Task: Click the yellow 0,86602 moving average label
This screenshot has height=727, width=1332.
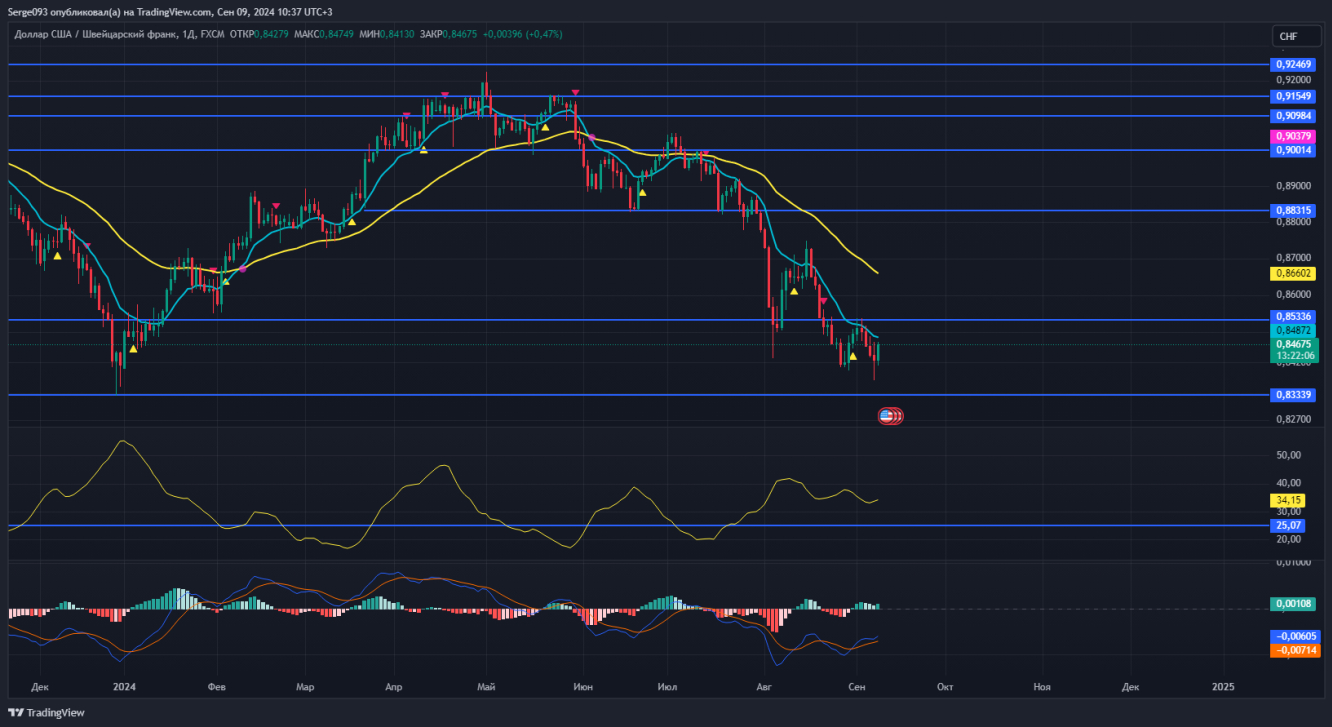Action: click(x=1294, y=273)
